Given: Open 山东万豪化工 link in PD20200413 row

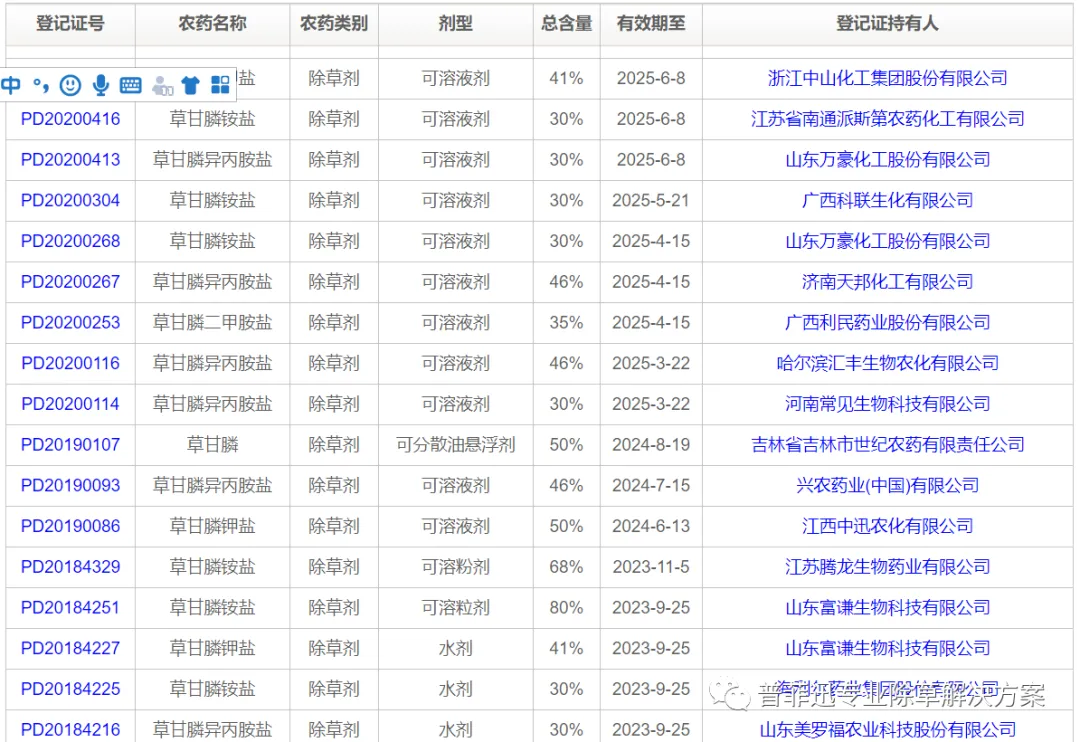Looking at the screenshot, I should tap(887, 160).
